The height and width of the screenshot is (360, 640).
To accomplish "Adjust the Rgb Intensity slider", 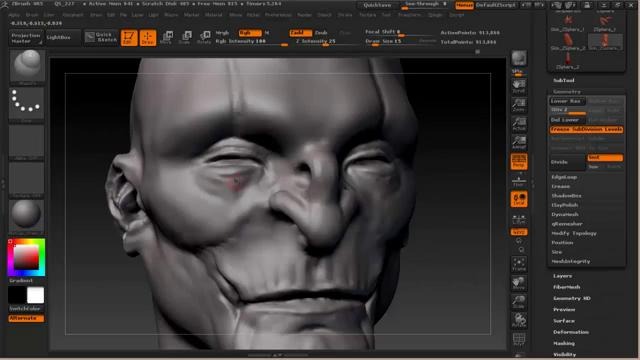I will 251,42.
